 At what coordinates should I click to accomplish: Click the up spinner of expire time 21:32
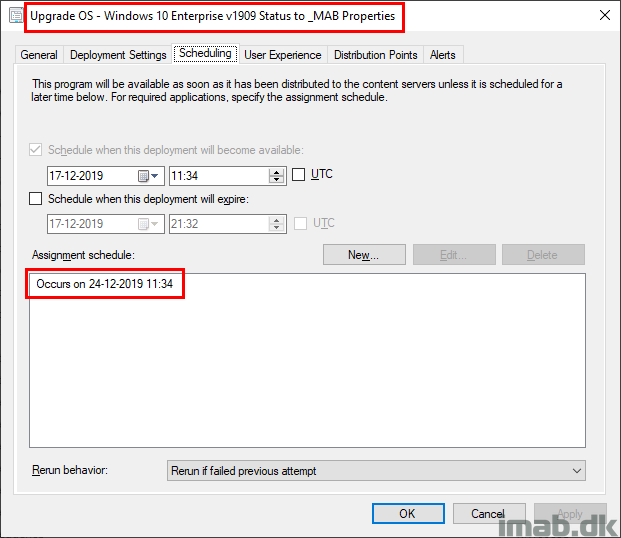click(x=276, y=220)
